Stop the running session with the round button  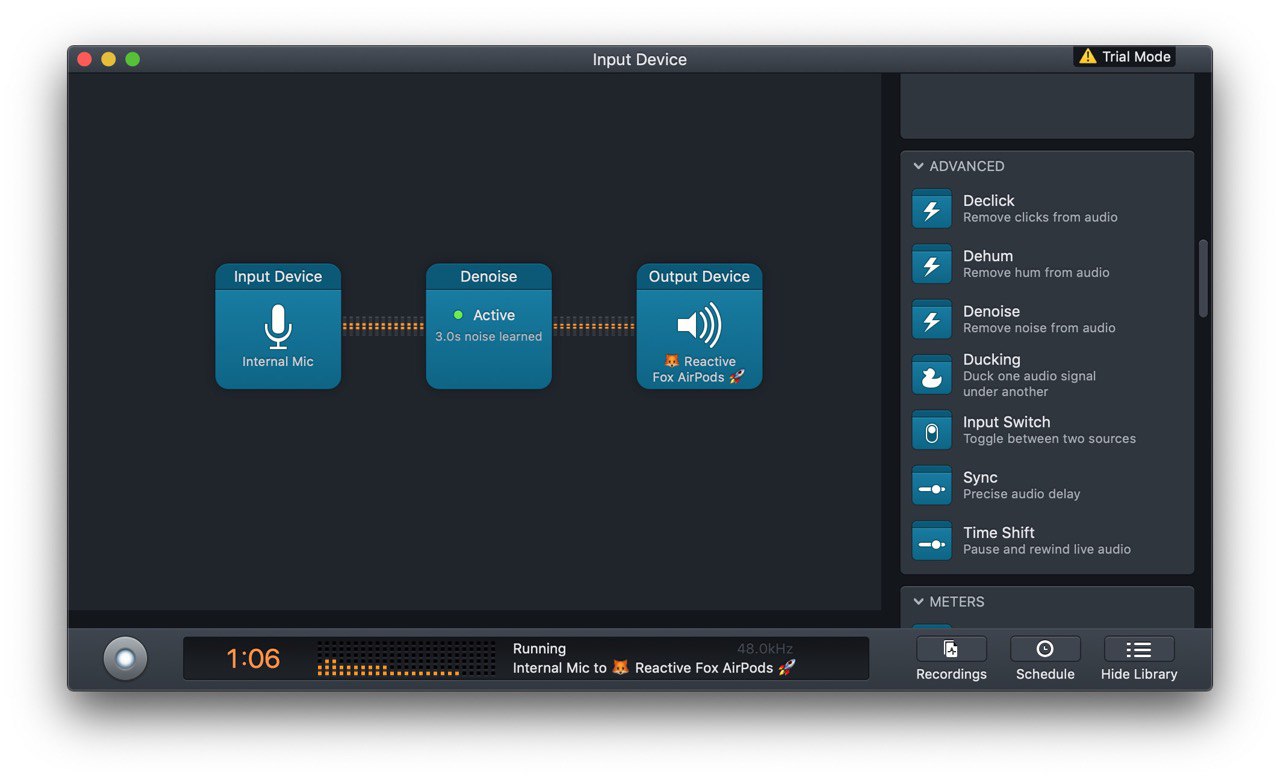pos(125,659)
